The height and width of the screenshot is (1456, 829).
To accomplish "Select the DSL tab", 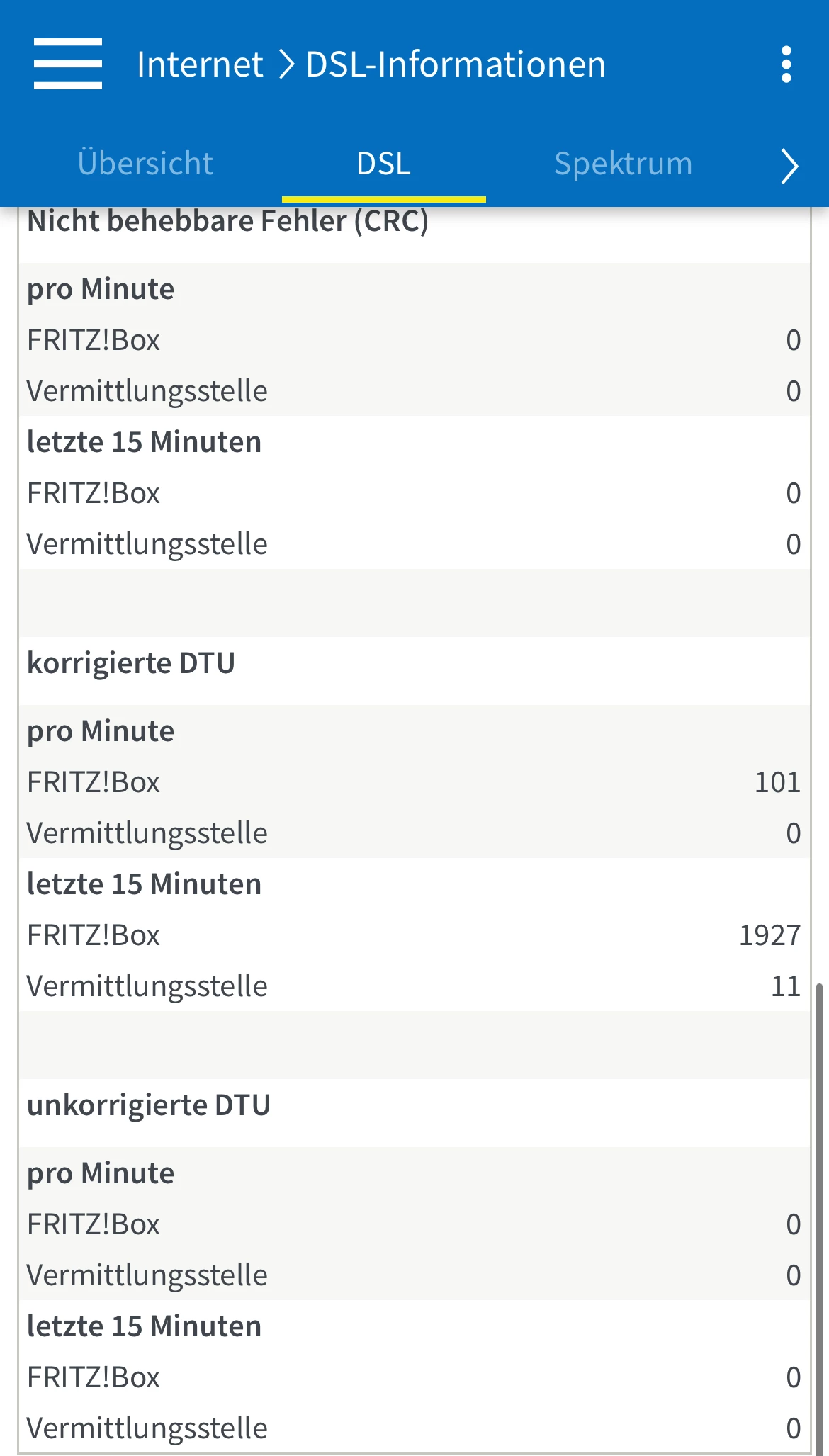I will point(383,164).
